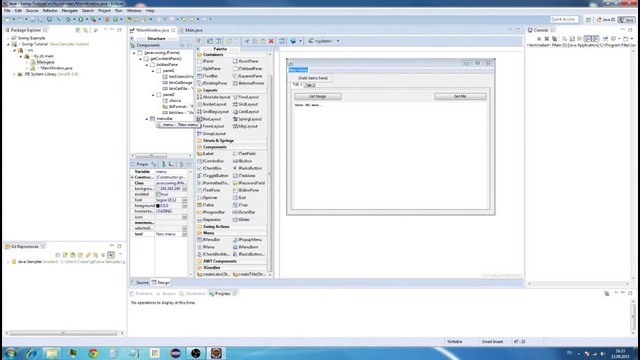Open background color property editor button
Viewport: 640px width, 360px height.
pos(184,189)
